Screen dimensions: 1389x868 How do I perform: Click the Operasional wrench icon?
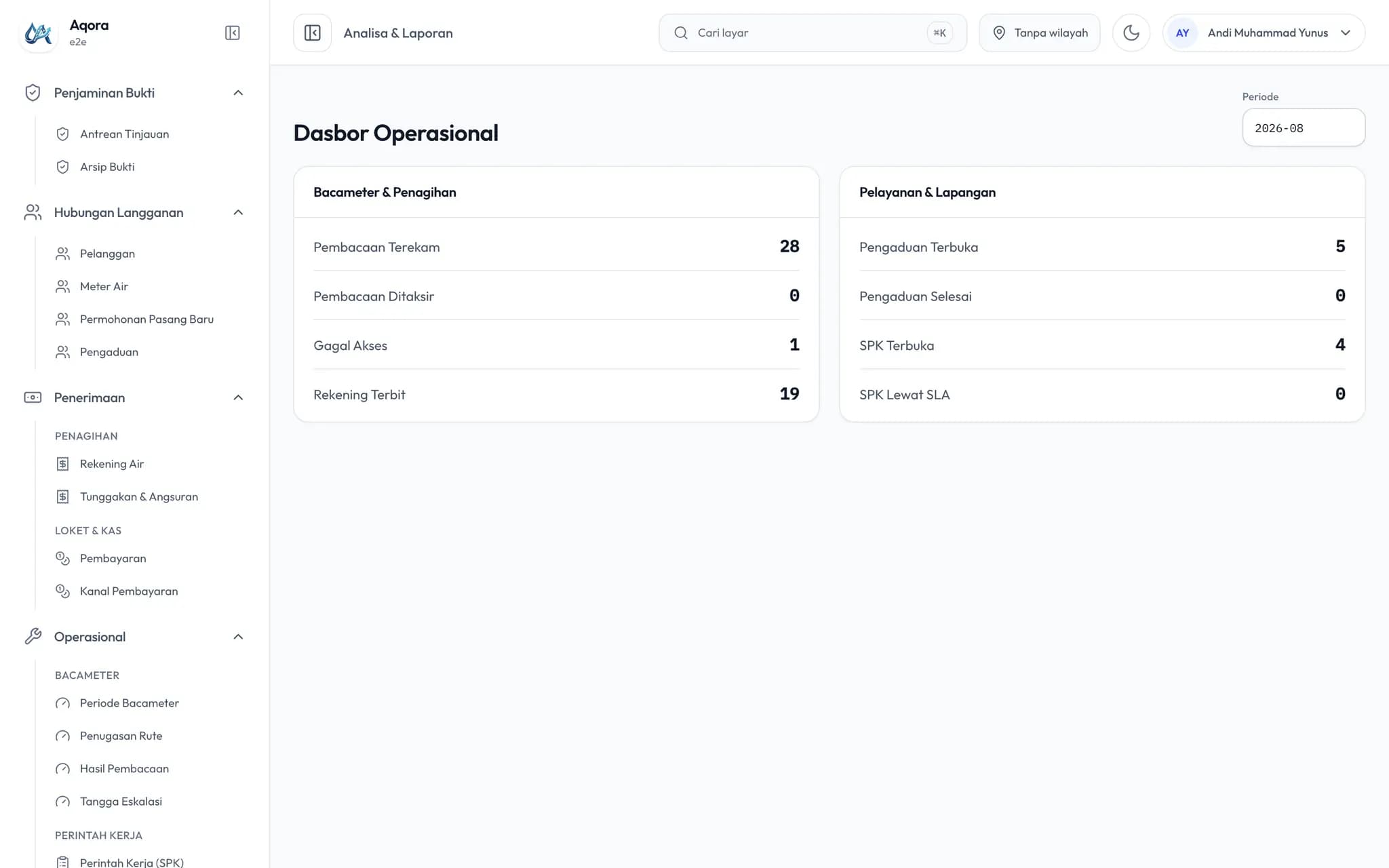click(33, 637)
